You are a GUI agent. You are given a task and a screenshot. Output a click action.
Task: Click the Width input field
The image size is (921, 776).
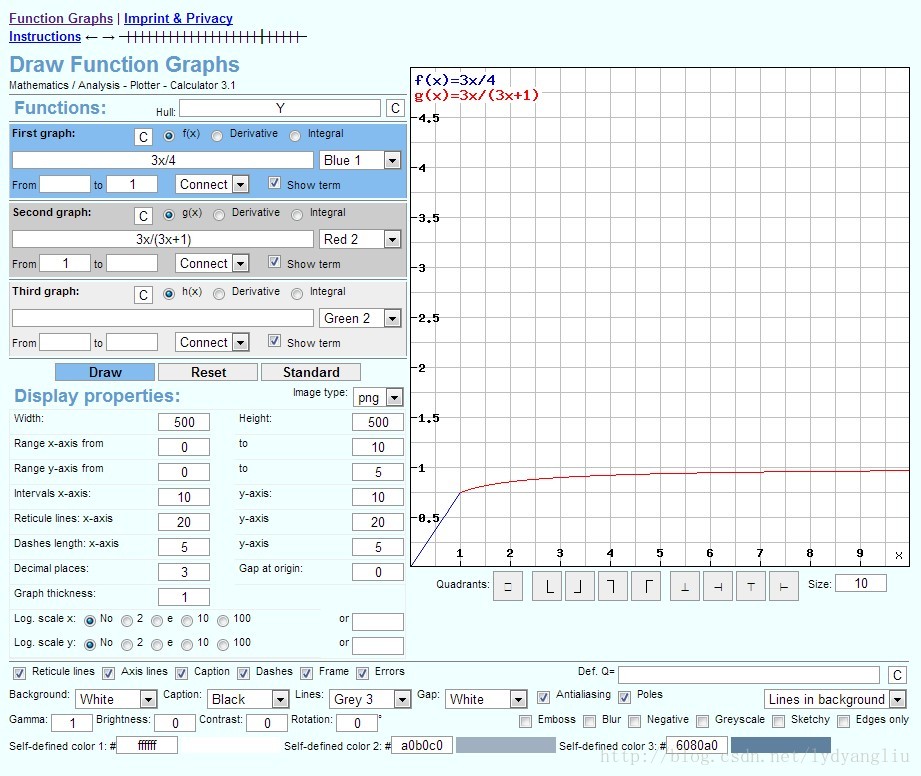[x=184, y=422]
